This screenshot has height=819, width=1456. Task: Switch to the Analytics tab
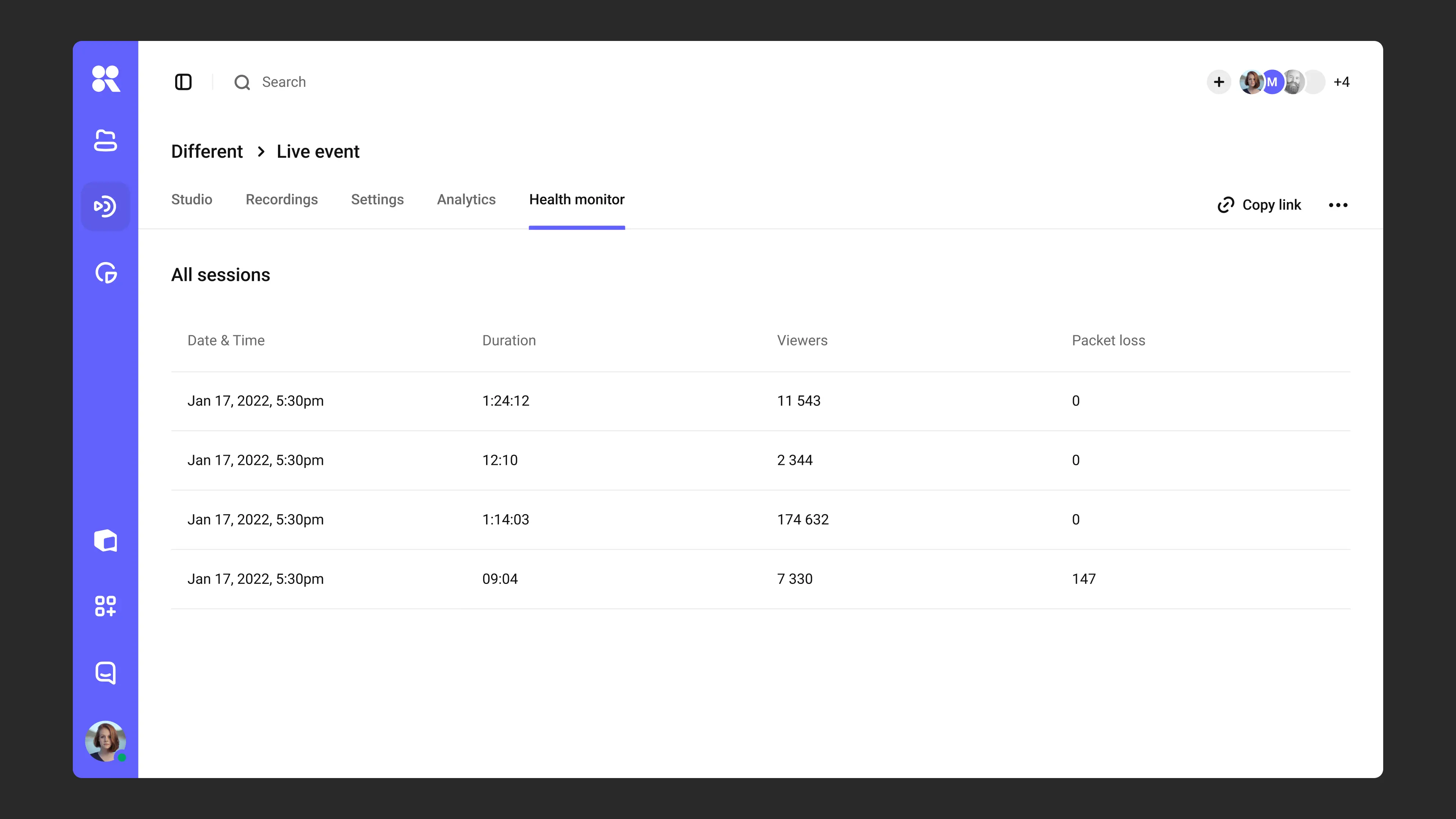[x=466, y=199]
